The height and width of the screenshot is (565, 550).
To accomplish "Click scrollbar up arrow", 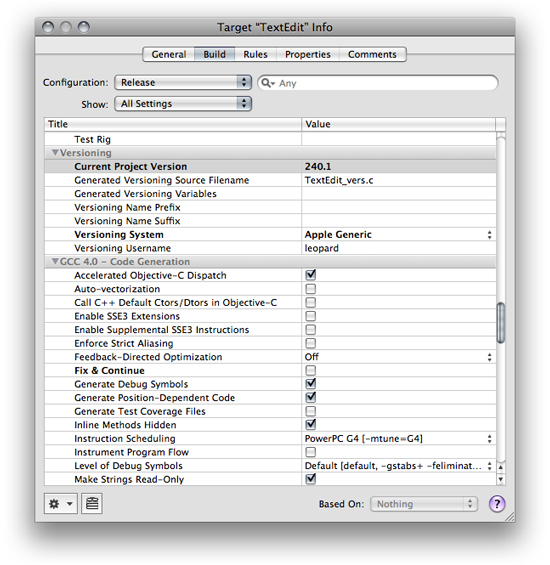I will (x=501, y=467).
